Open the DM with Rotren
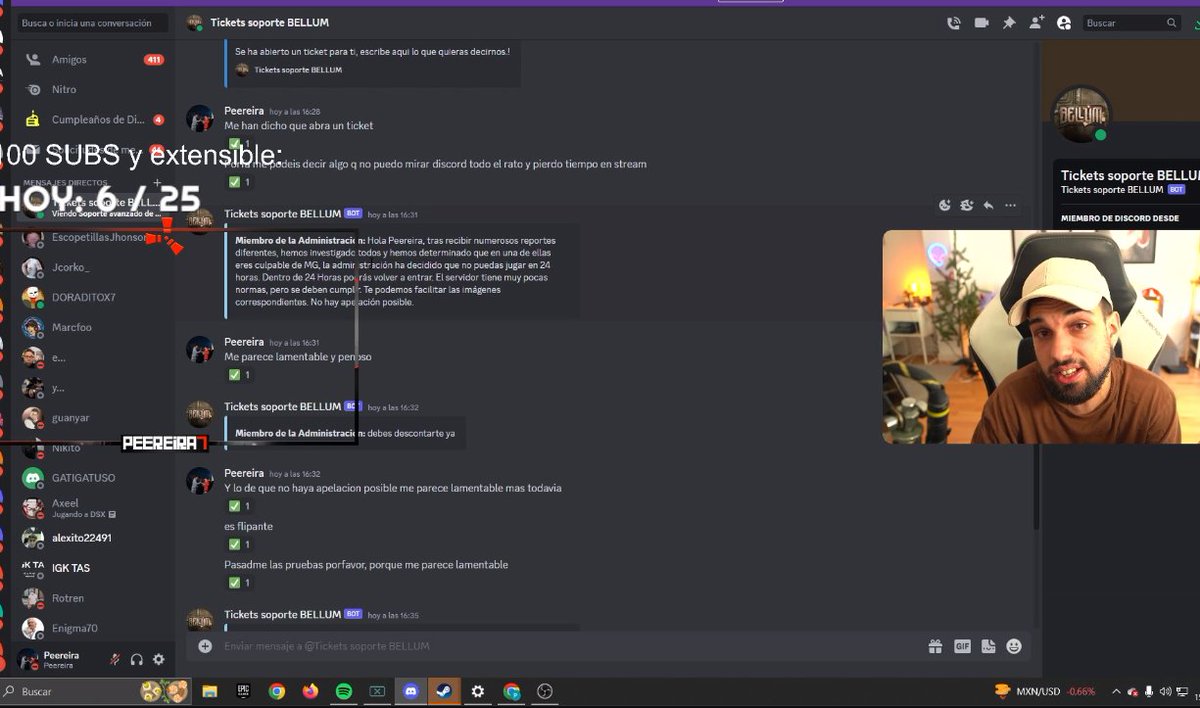The image size is (1200, 708). pos(93,598)
